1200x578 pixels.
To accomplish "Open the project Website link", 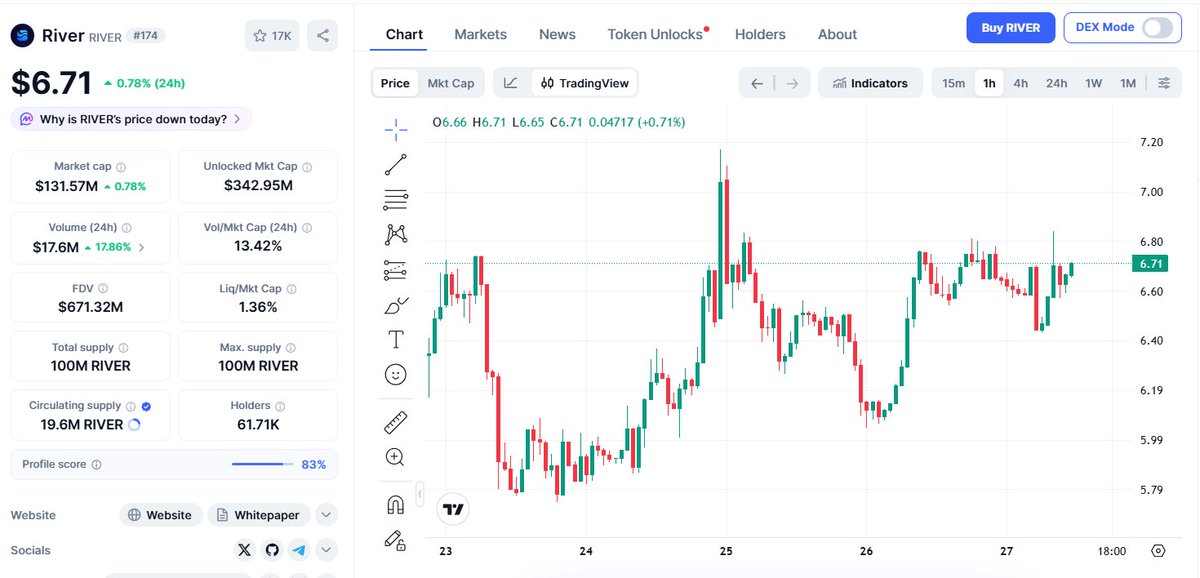I will tap(161, 515).
